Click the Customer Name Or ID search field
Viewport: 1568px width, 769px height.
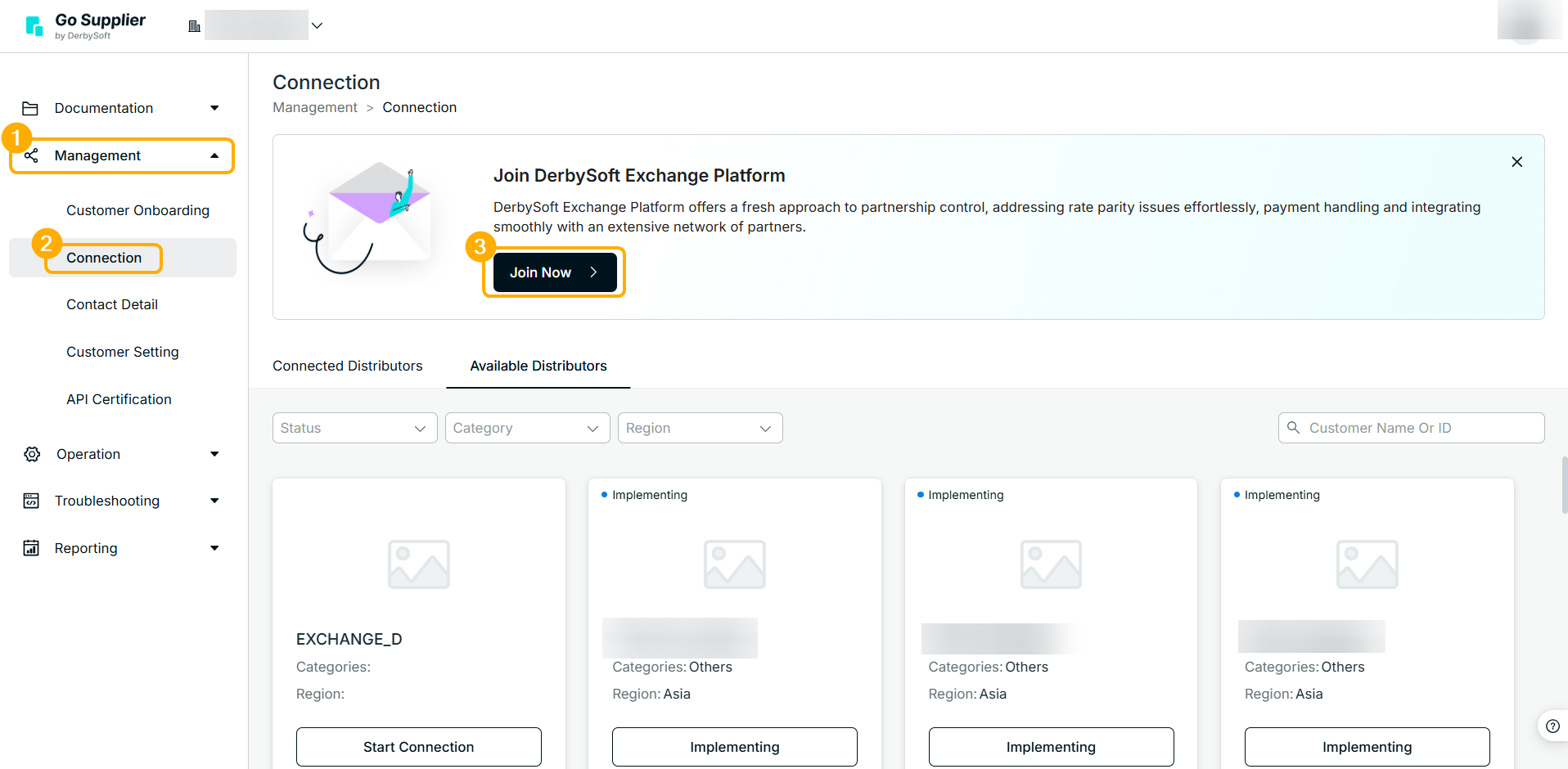click(x=1411, y=428)
